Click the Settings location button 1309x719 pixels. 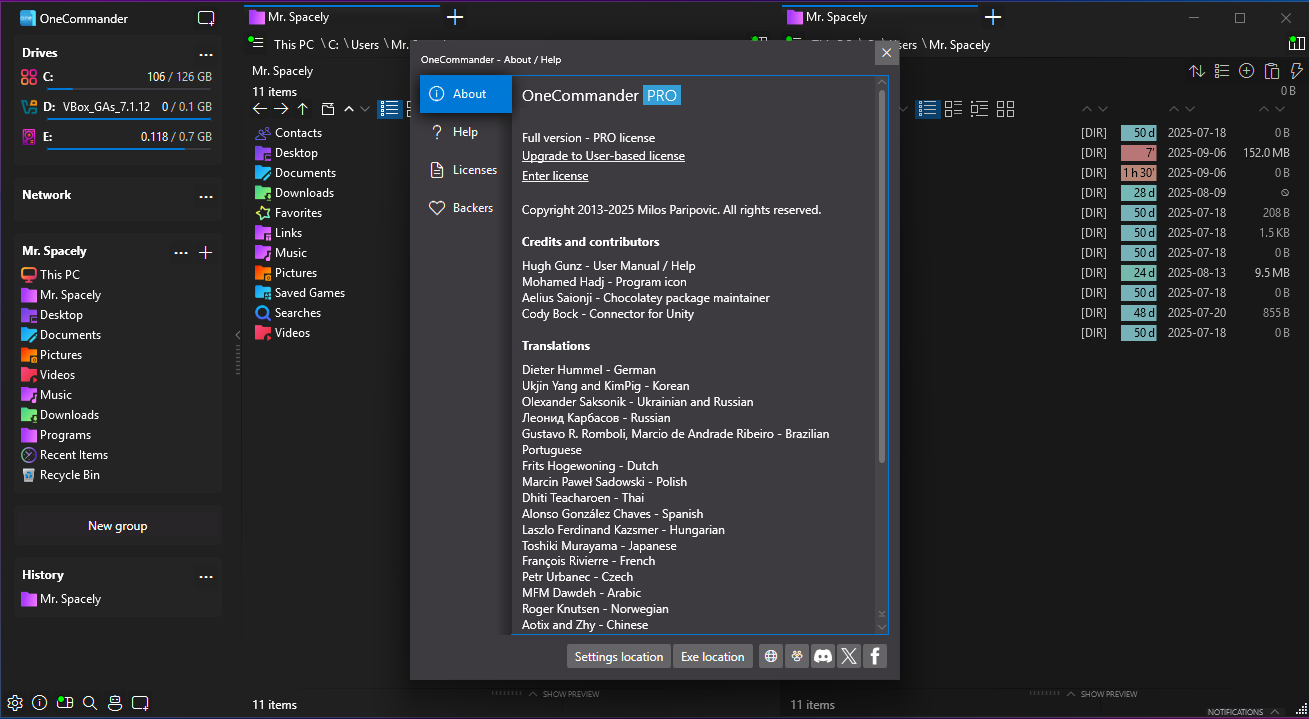click(619, 656)
